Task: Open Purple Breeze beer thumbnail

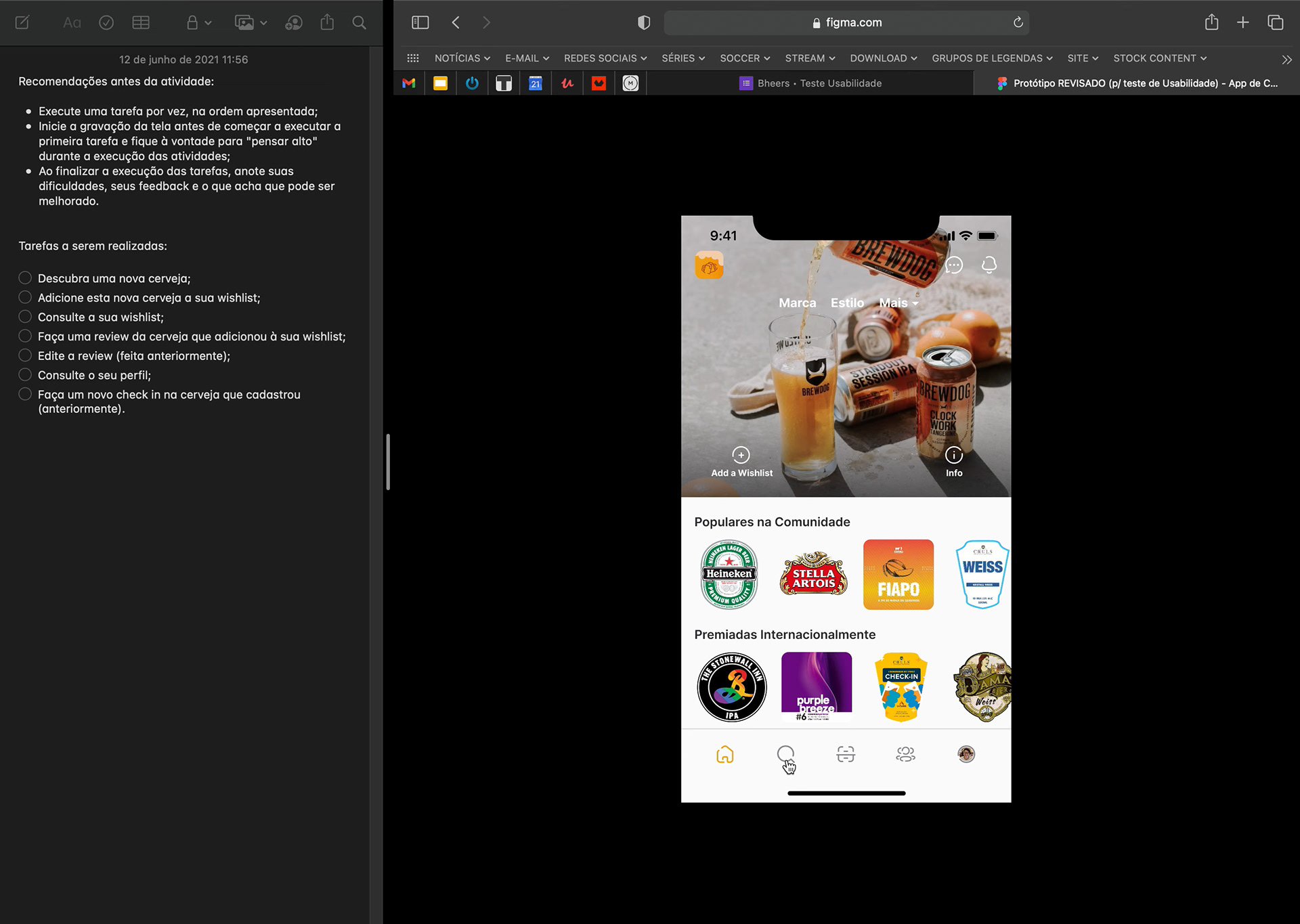Action: click(817, 687)
